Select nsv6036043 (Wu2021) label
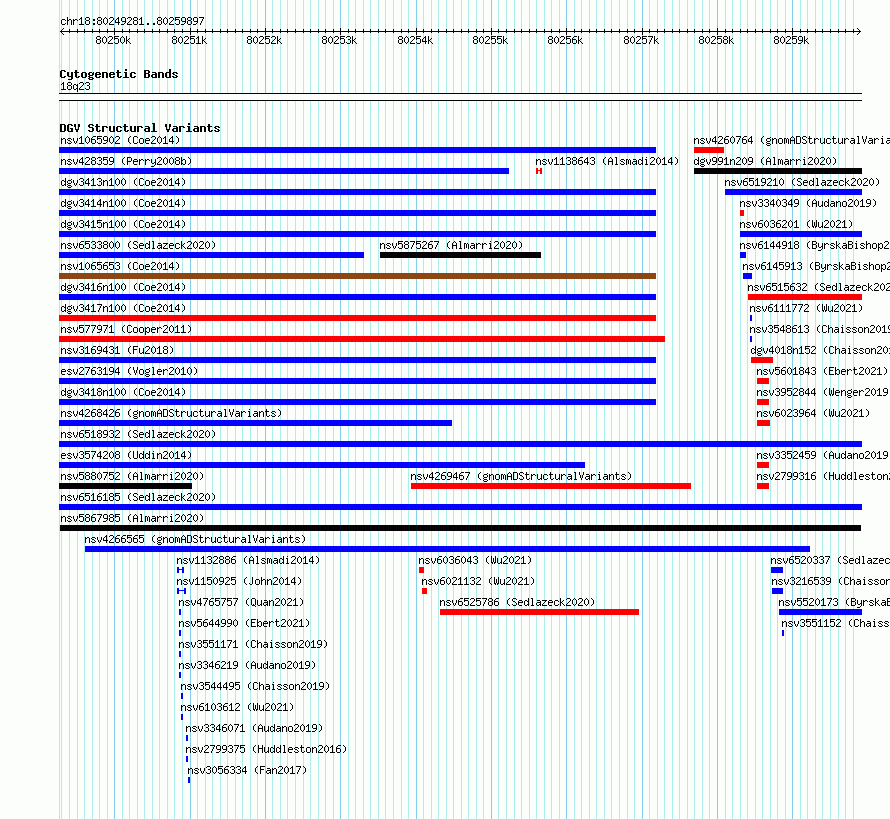The image size is (890, 819). [475, 560]
